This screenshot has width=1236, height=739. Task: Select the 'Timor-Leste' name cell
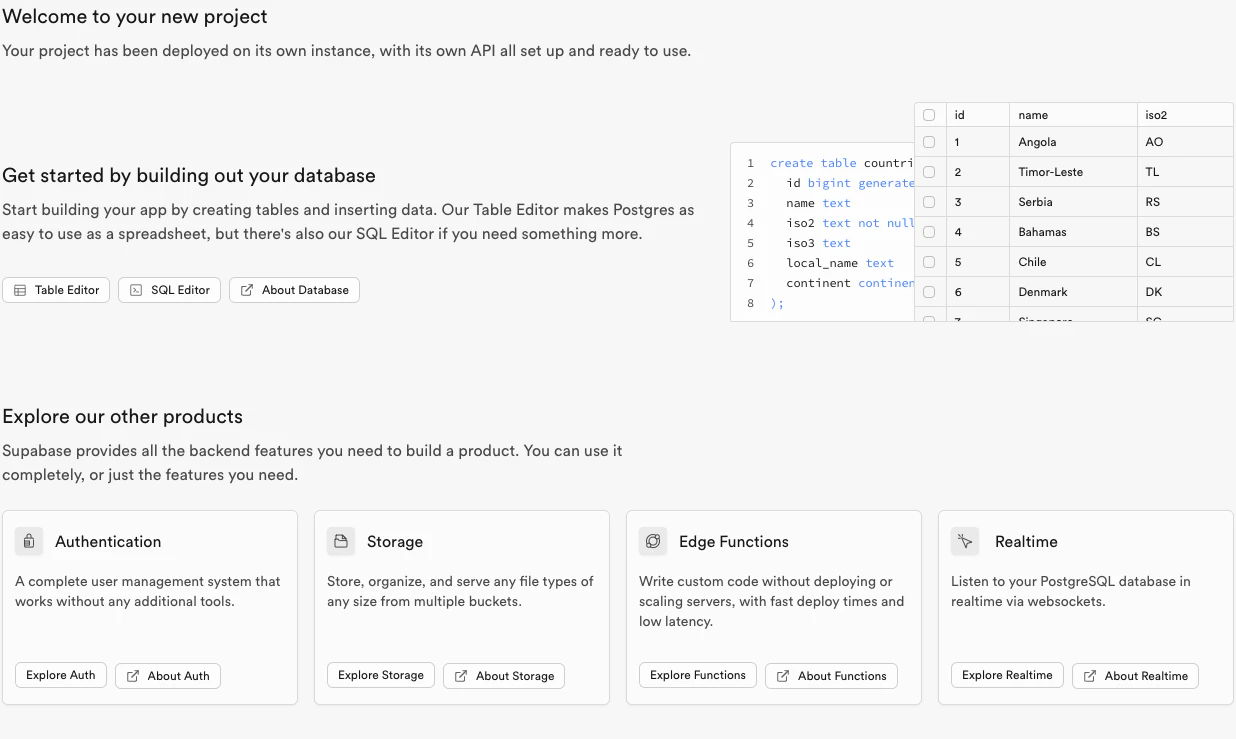click(x=1073, y=172)
